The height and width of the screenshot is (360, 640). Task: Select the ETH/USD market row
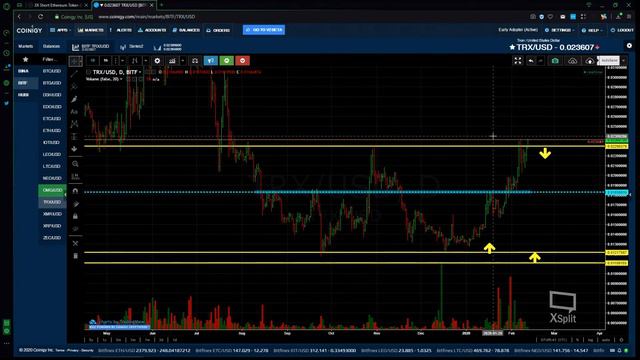pyautogui.click(x=52, y=131)
